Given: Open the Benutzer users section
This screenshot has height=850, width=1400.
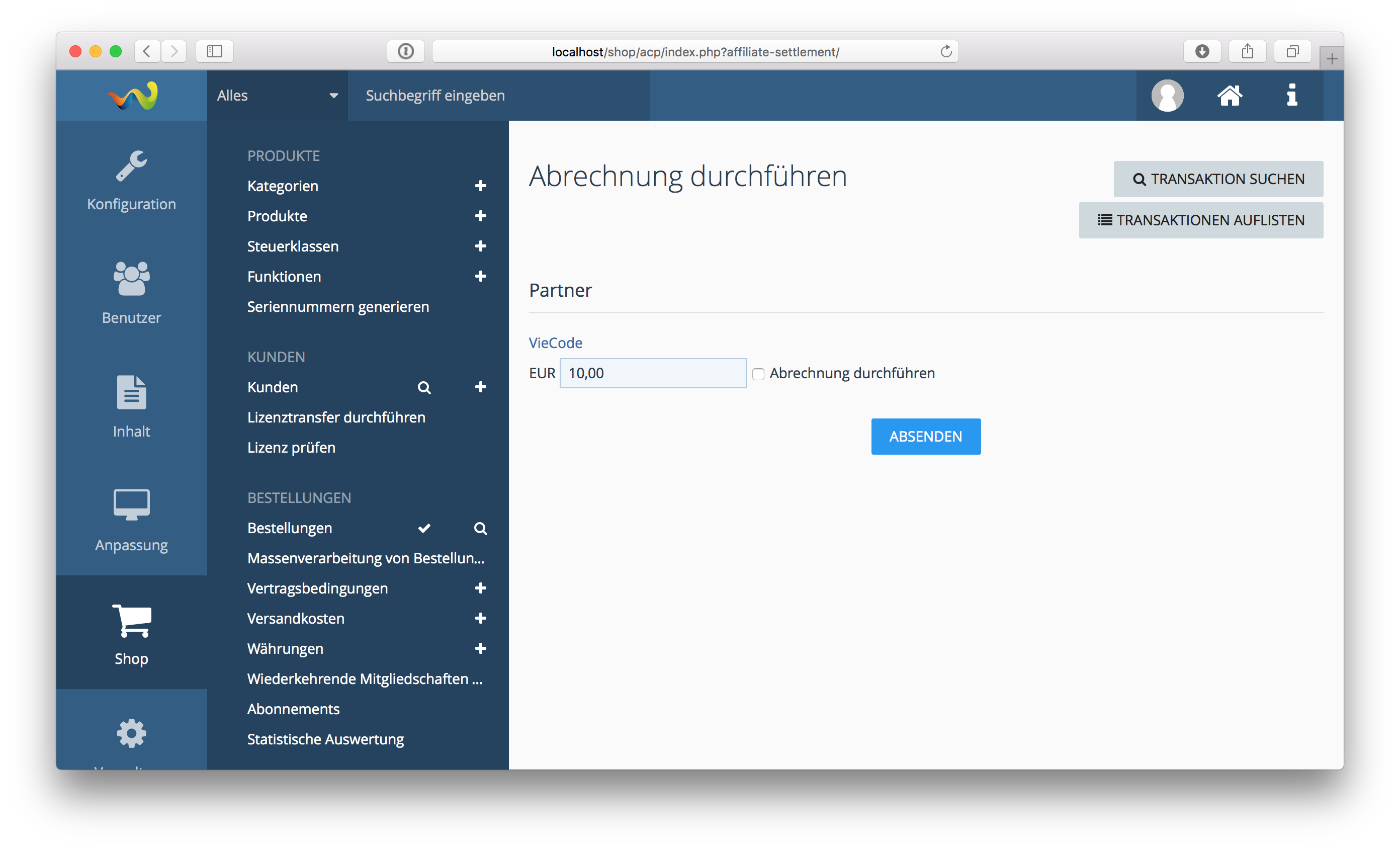Looking at the screenshot, I should 131,293.
